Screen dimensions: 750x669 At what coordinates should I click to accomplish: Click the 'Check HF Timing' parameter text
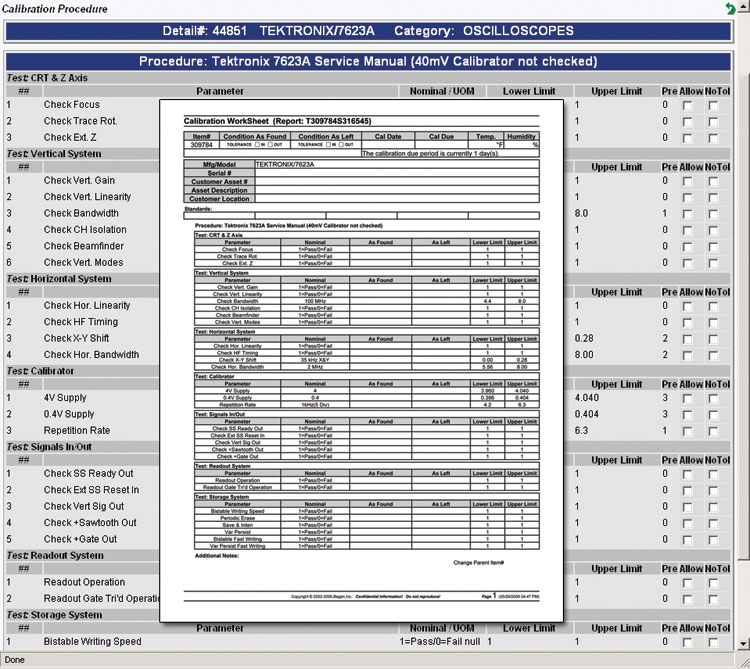81,322
